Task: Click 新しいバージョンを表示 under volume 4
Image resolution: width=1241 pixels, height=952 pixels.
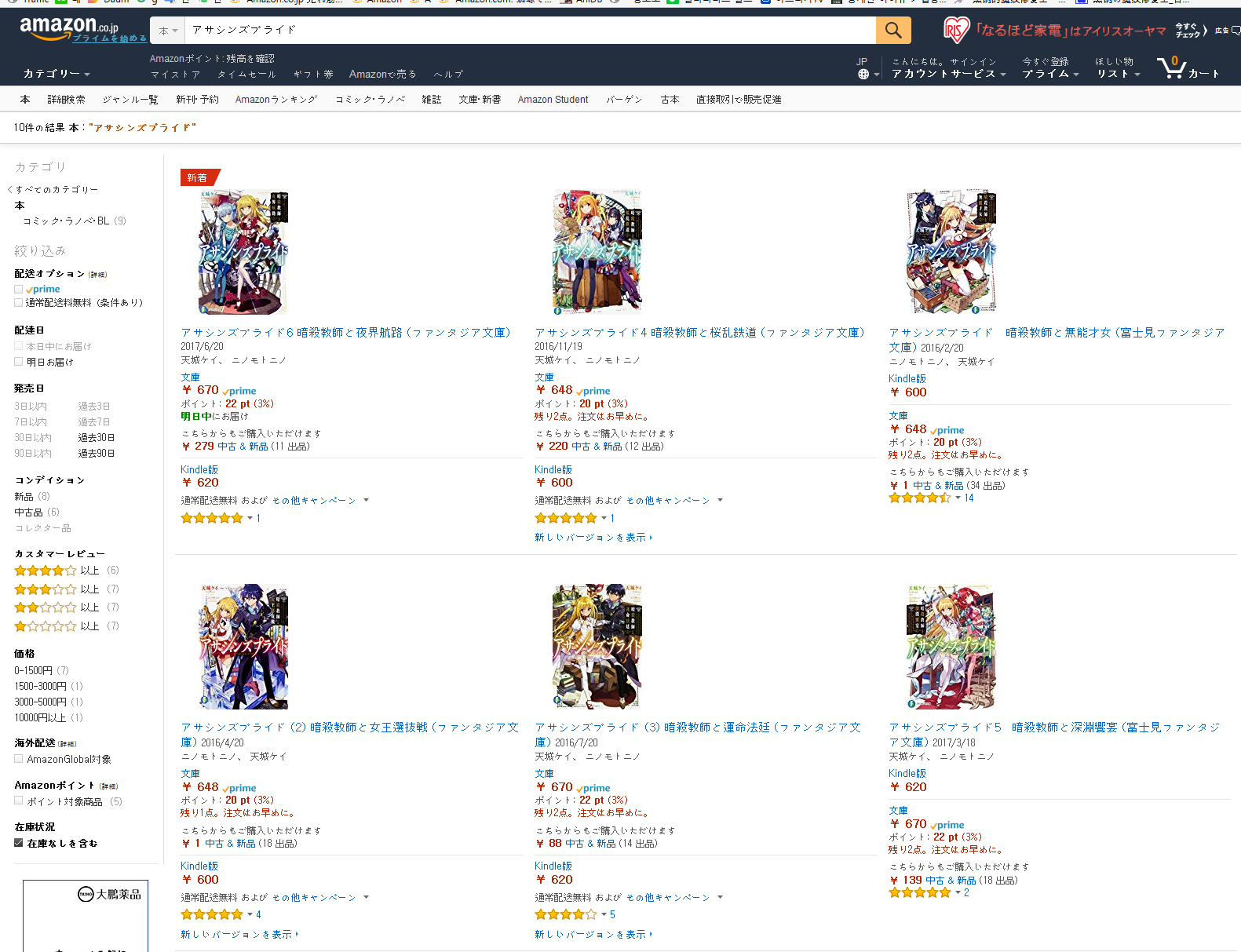Action: click(593, 538)
